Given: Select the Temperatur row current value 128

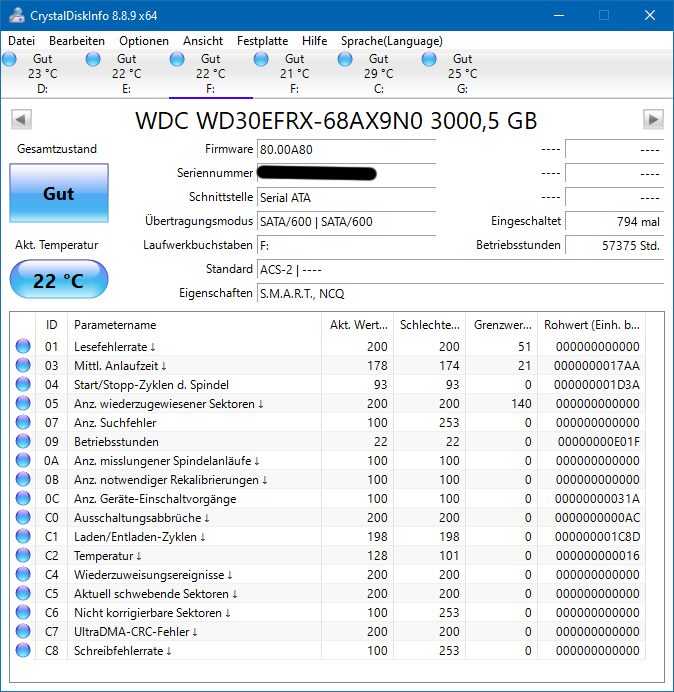Looking at the screenshot, I should 377,556.
